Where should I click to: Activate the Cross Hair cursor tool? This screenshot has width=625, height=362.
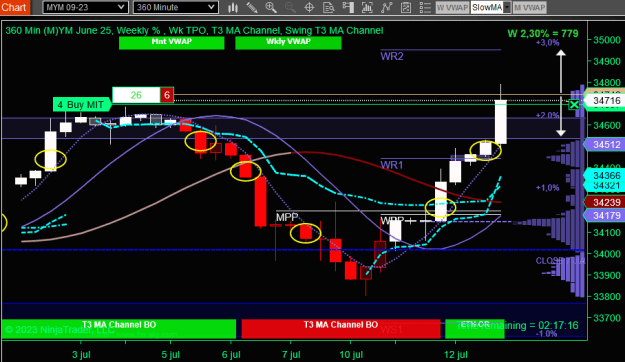click(309, 8)
